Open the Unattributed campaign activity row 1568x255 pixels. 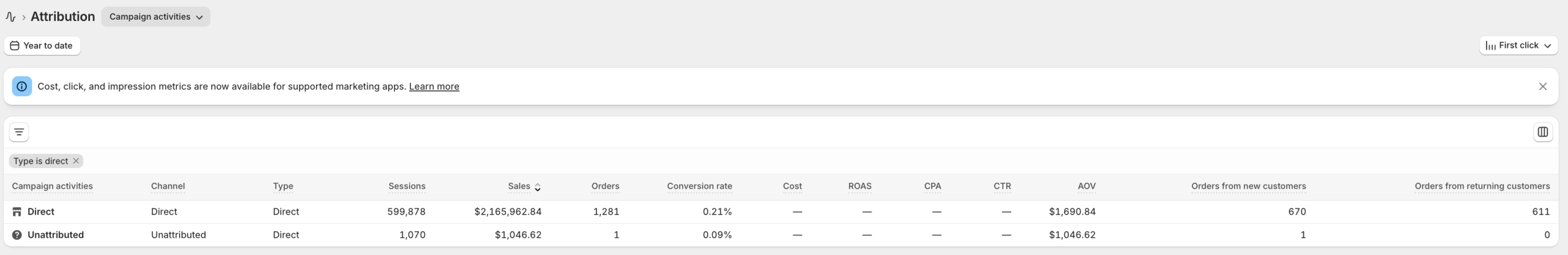coord(56,235)
